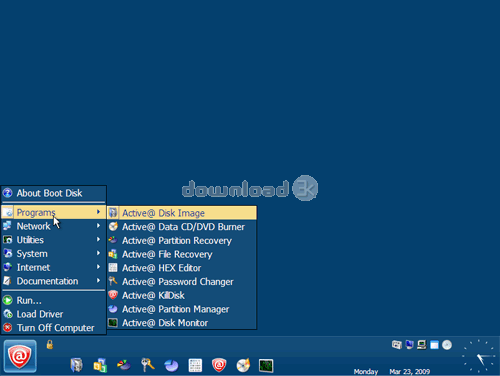
Task: Select Turn Off Computer
Action: [x=53, y=328]
